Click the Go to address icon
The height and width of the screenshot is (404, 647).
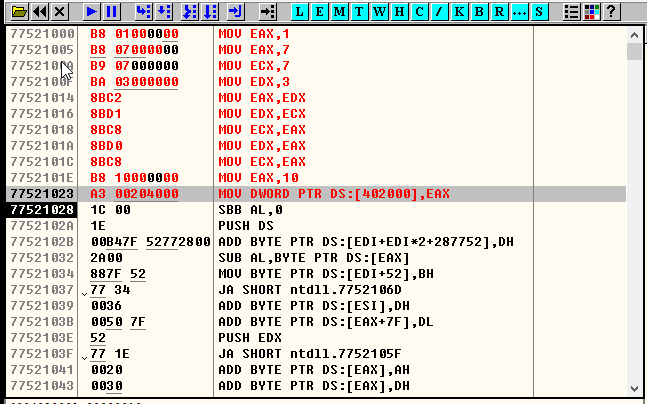pyautogui.click(x=267, y=12)
